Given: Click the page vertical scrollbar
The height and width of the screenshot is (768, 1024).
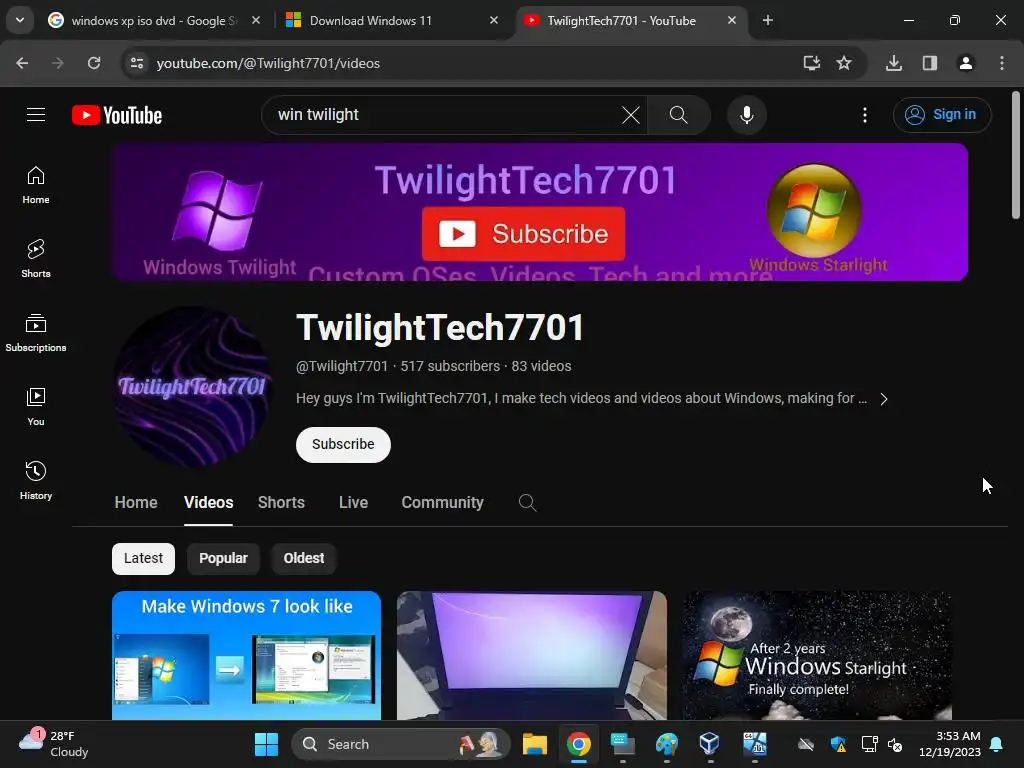Looking at the screenshot, I should pos(1016,155).
